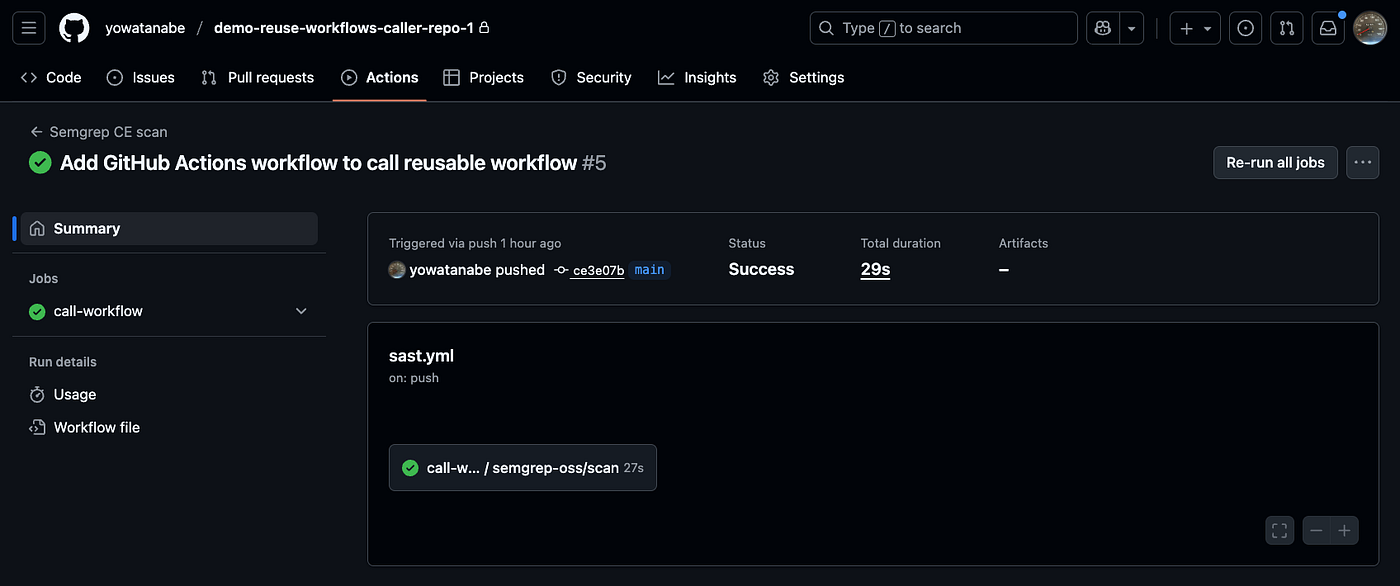This screenshot has width=1400, height=586.
Task: Click the Re-run all jobs button
Action: tap(1275, 162)
